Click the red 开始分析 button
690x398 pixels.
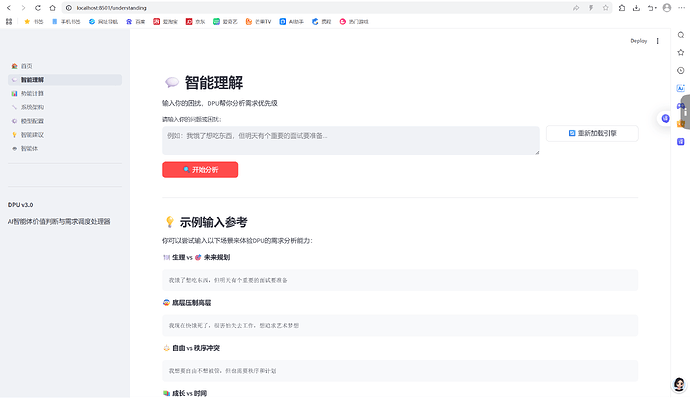tap(200, 170)
